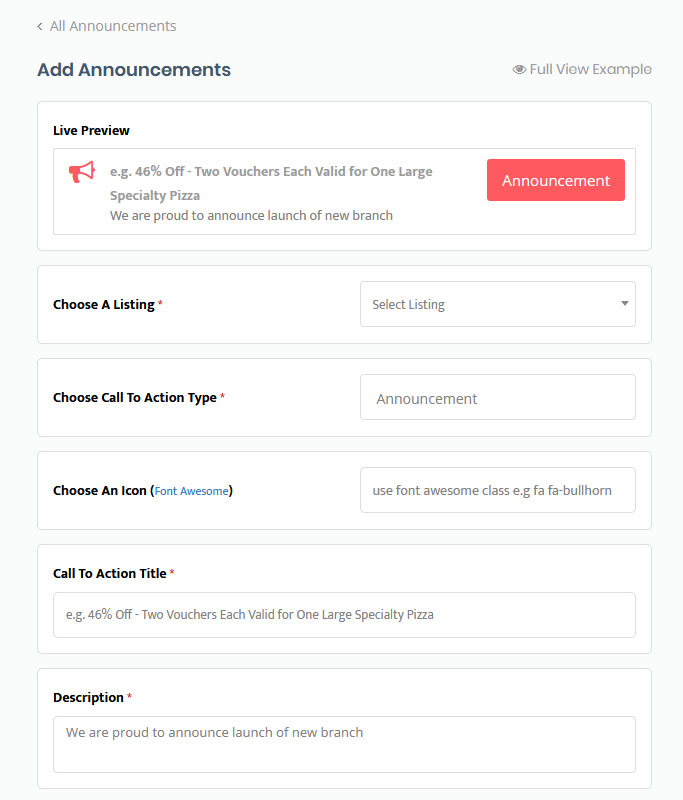Open the Full View Example link

590,69
